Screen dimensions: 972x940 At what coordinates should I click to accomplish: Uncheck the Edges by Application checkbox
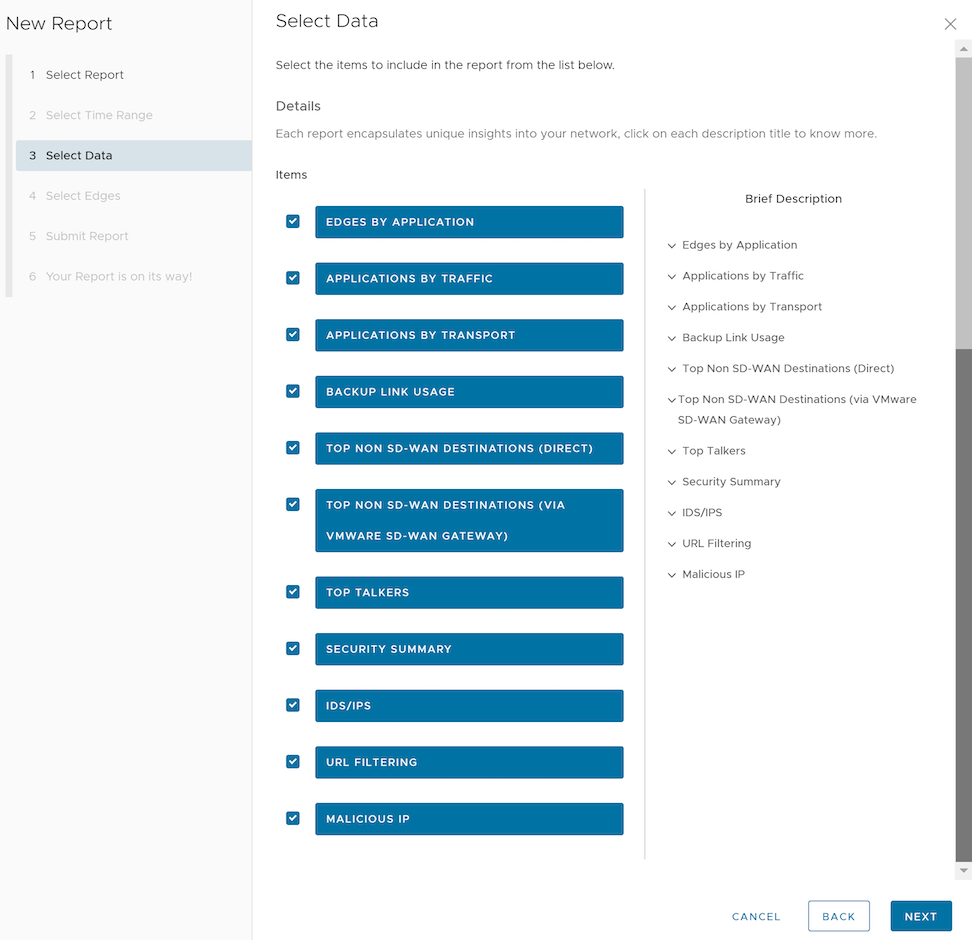293,221
